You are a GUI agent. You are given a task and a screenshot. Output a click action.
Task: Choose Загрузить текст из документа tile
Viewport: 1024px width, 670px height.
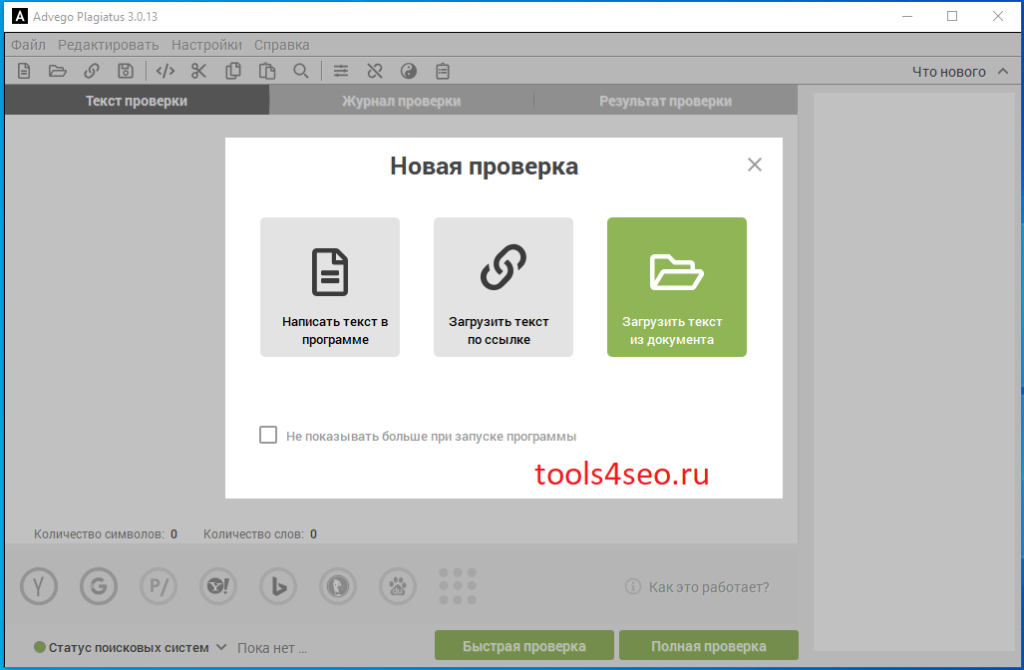(677, 287)
